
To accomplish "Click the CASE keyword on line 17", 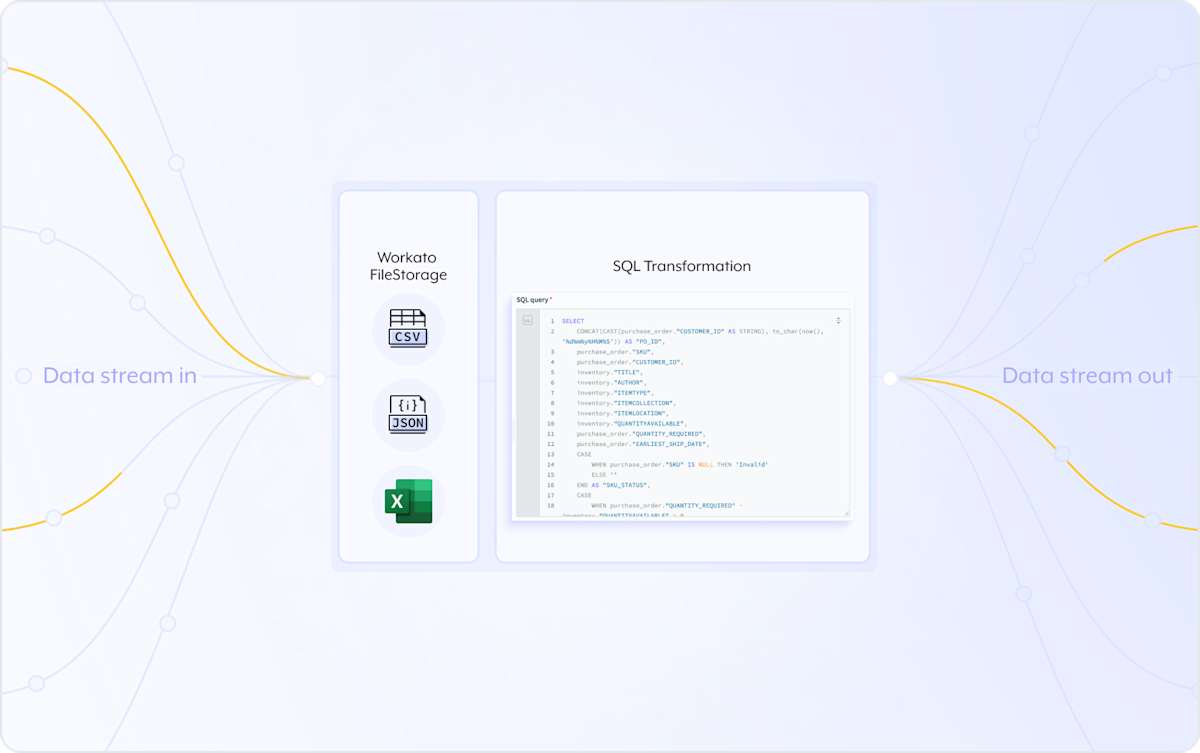I will tap(584, 495).
